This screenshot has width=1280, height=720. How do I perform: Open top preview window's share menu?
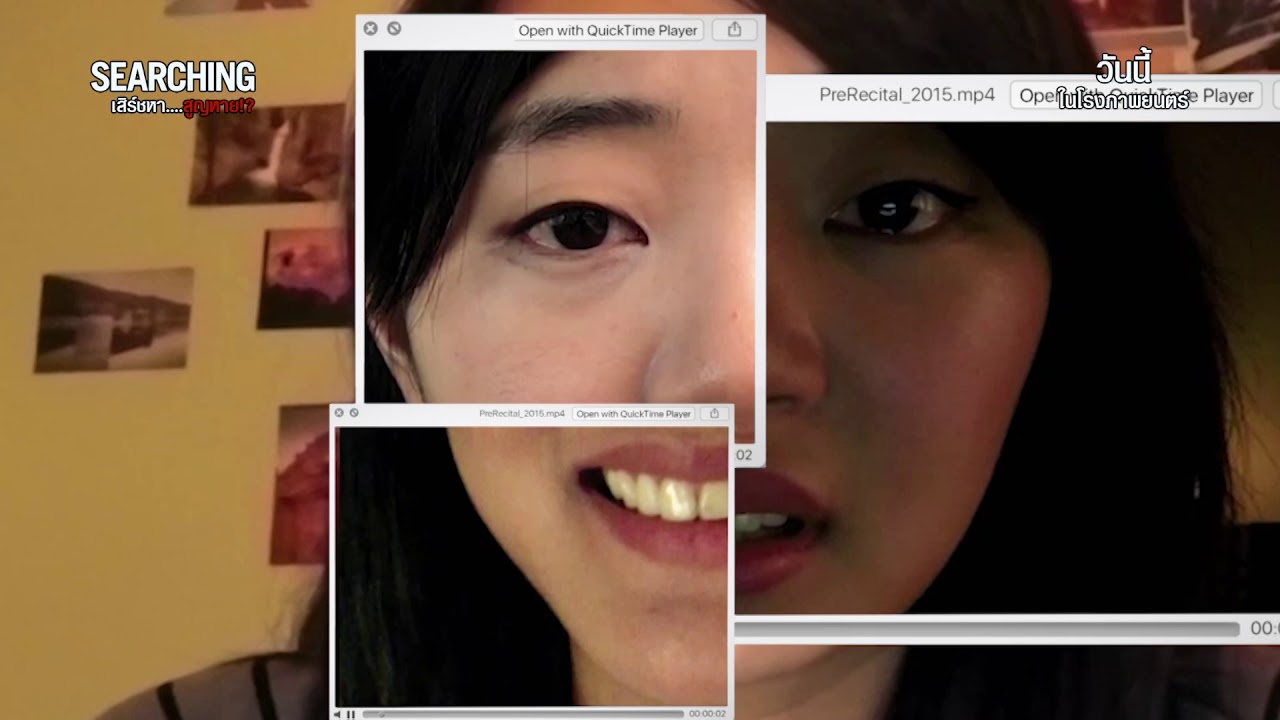pos(734,30)
